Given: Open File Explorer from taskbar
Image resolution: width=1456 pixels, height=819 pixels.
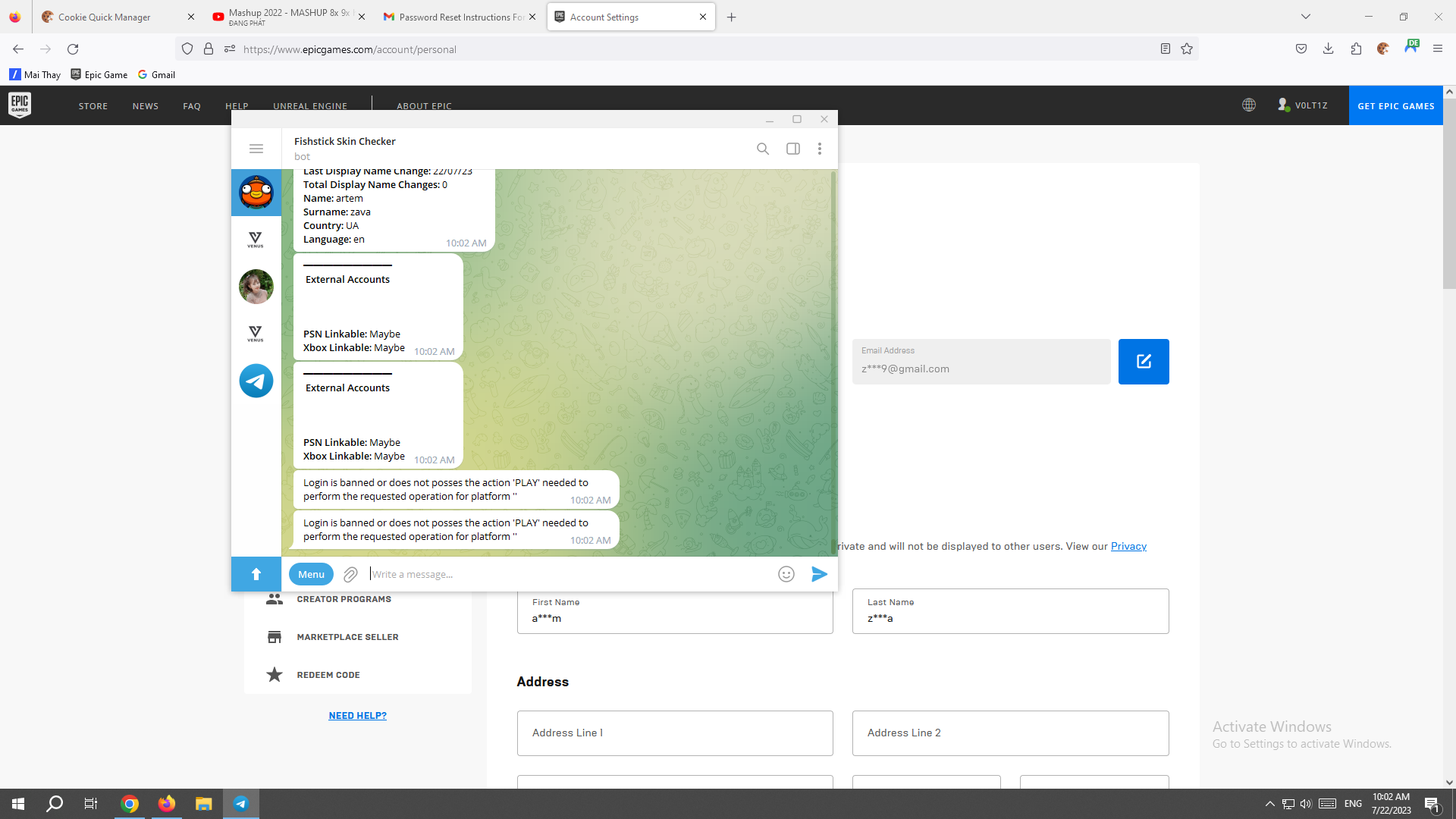Looking at the screenshot, I should coord(203,804).
